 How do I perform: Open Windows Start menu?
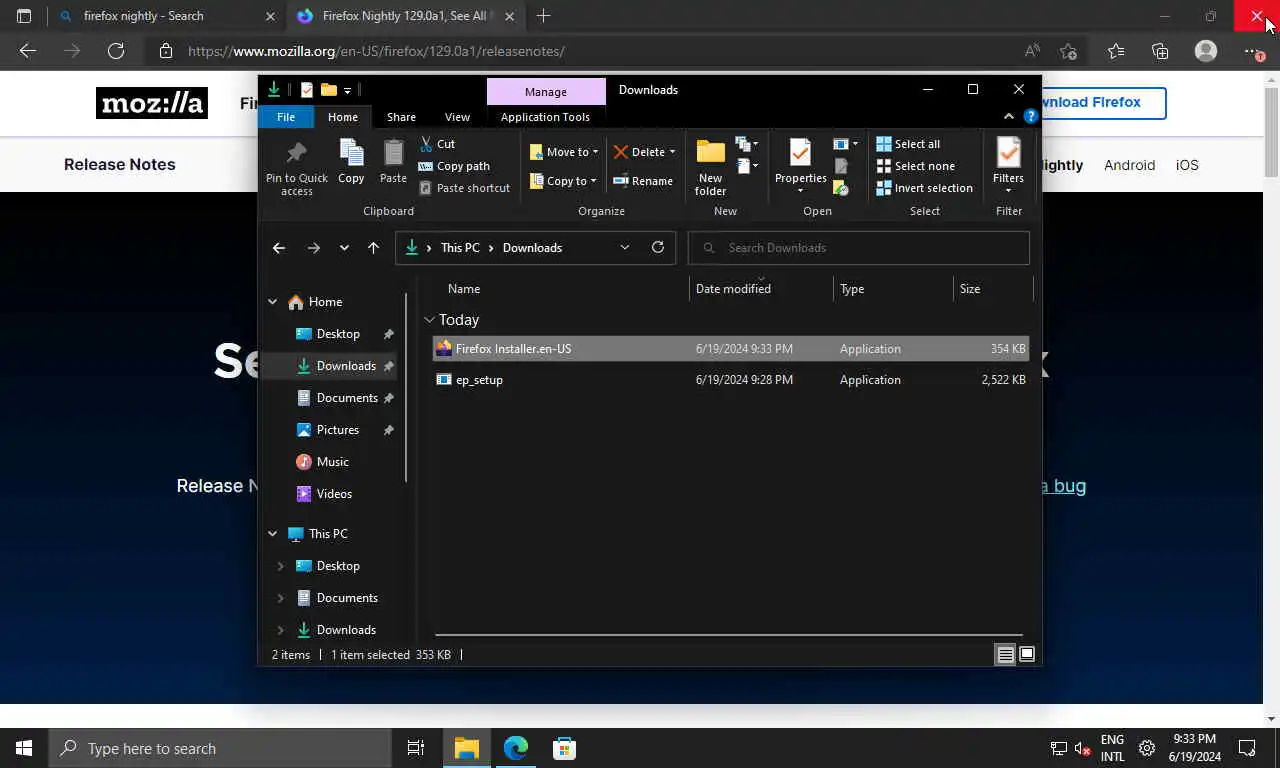click(x=24, y=748)
